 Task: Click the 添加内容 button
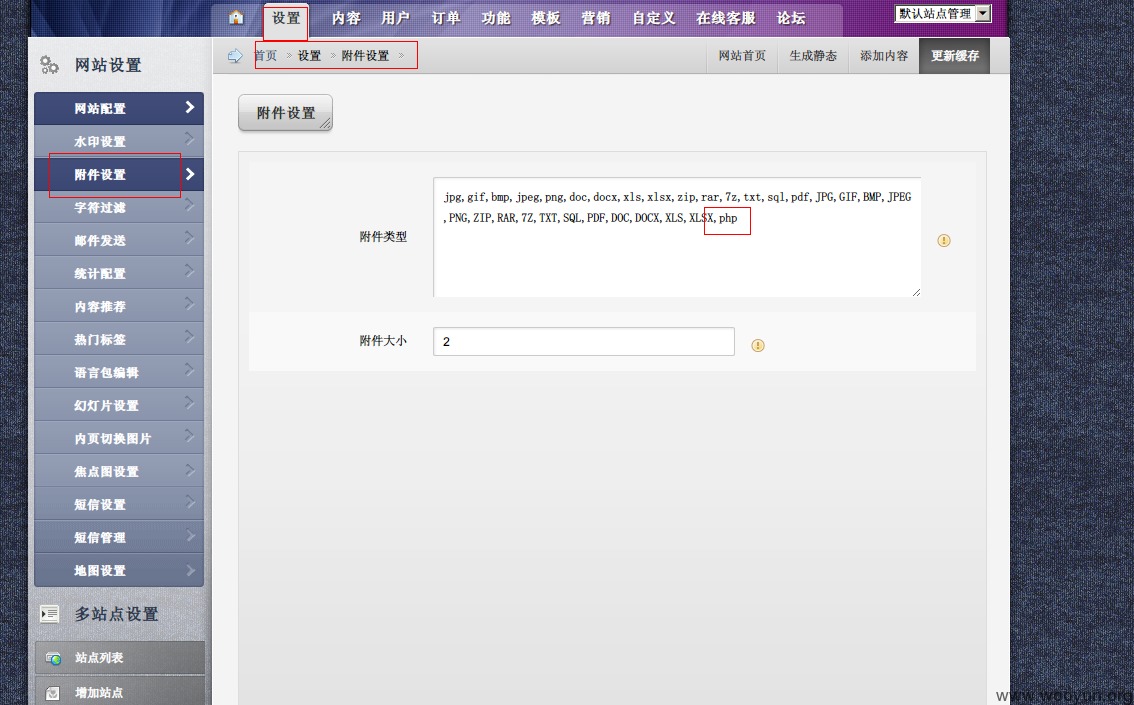pyautogui.click(x=884, y=56)
